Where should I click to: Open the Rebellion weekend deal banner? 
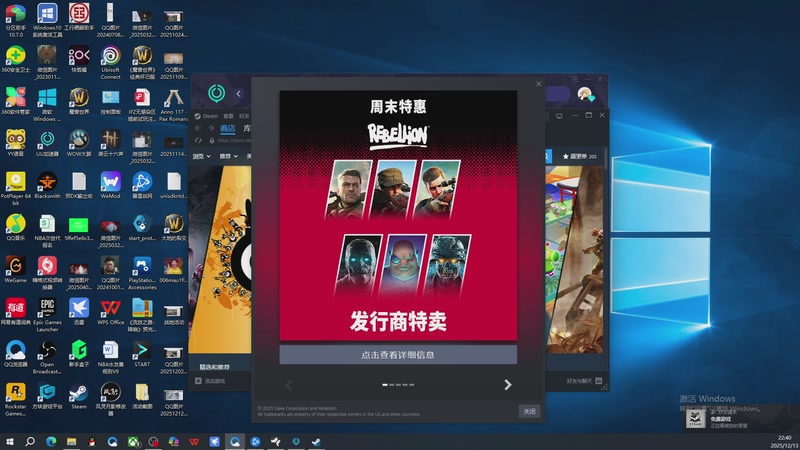398,215
